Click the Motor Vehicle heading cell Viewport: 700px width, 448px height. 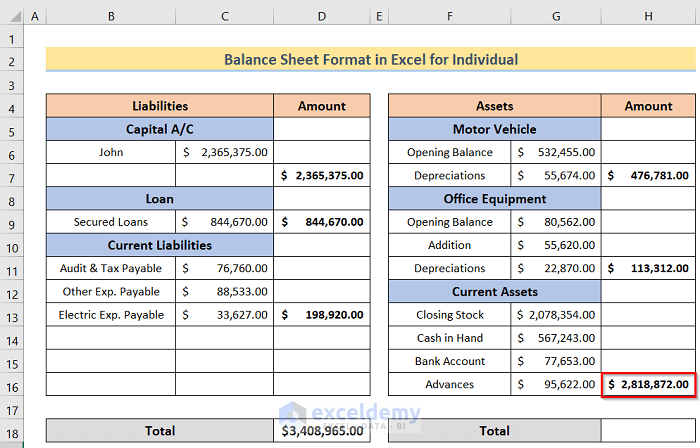(x=494, y=129)
